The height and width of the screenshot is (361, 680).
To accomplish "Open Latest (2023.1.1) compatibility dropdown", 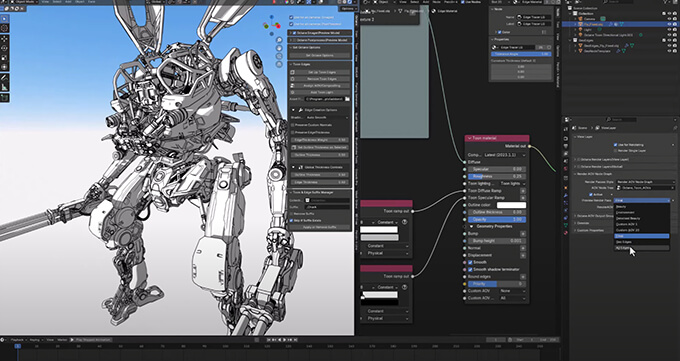I will pyautogui.click(x=503, y=155).
